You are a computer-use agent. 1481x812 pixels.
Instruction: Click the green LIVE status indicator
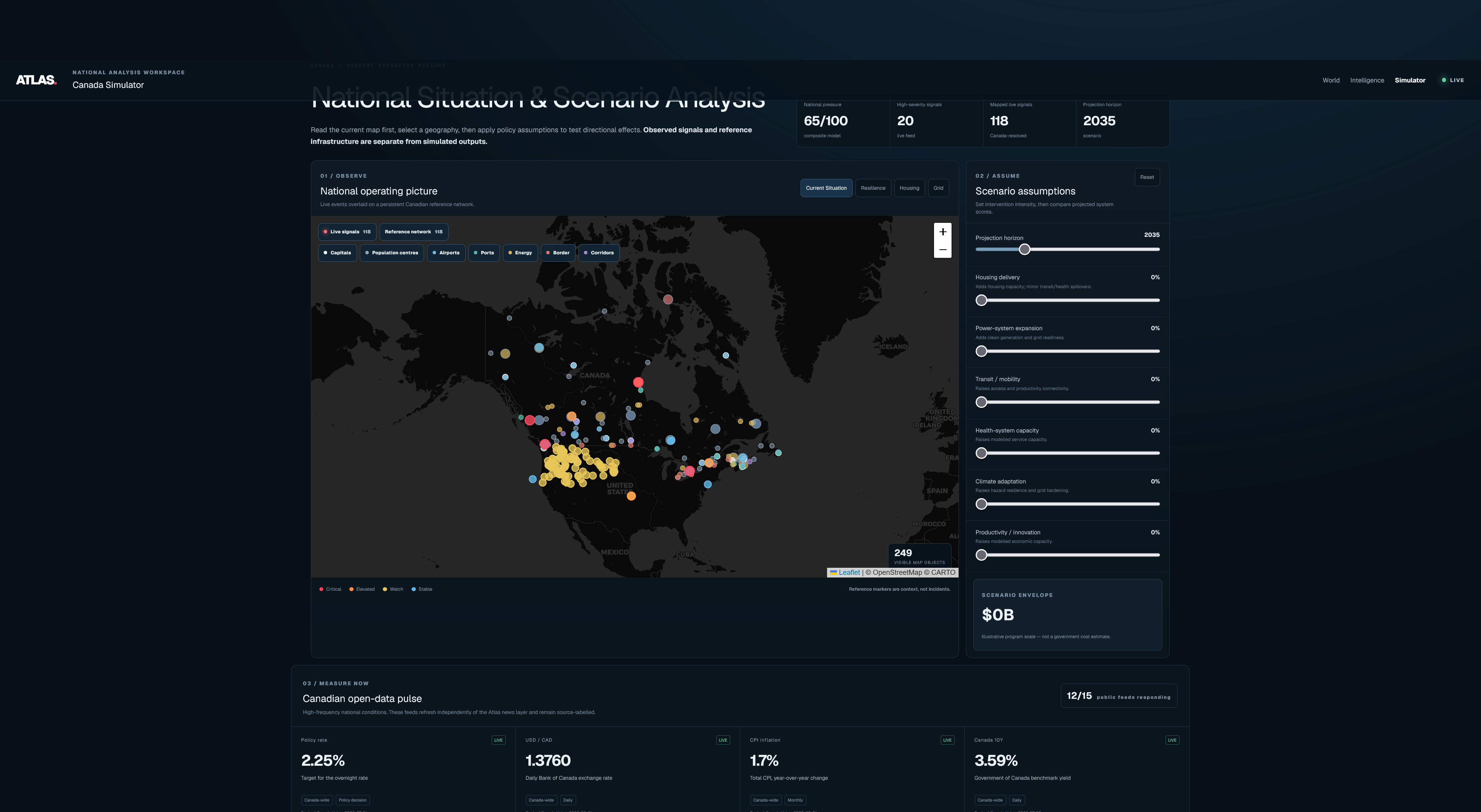[1452, 80]
